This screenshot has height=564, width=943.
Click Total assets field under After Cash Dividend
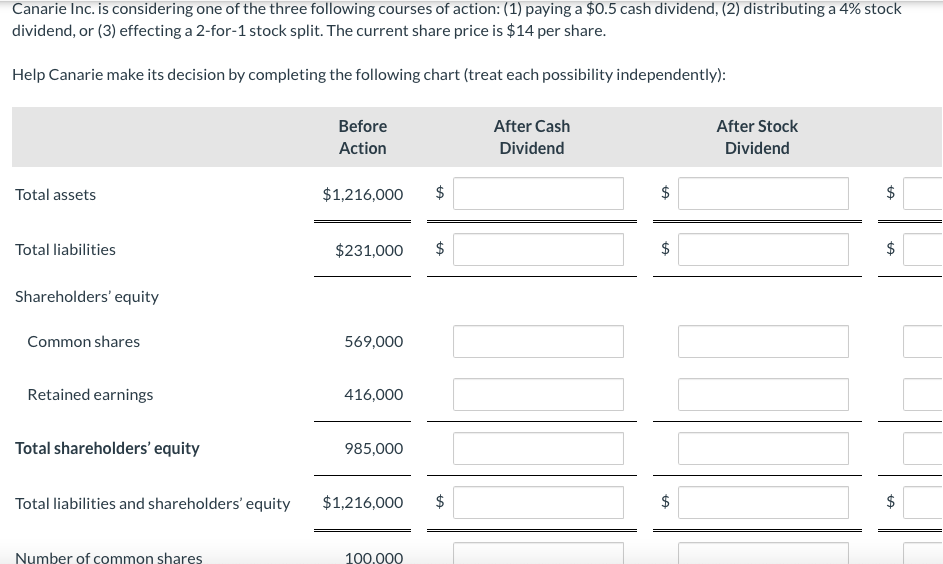(x=538, y=194)
